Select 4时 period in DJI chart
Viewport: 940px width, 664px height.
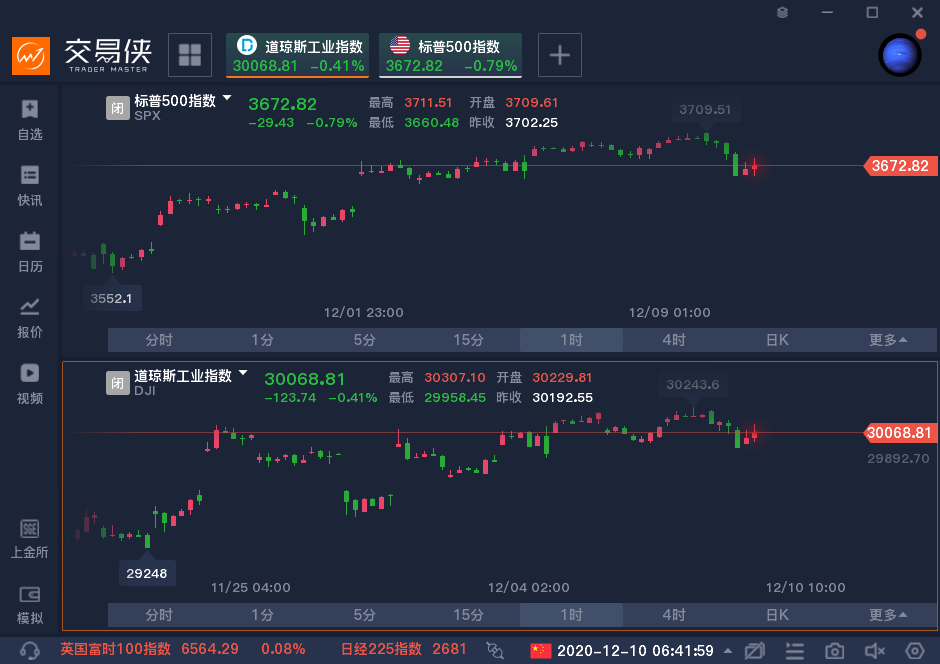click(674, 615)
